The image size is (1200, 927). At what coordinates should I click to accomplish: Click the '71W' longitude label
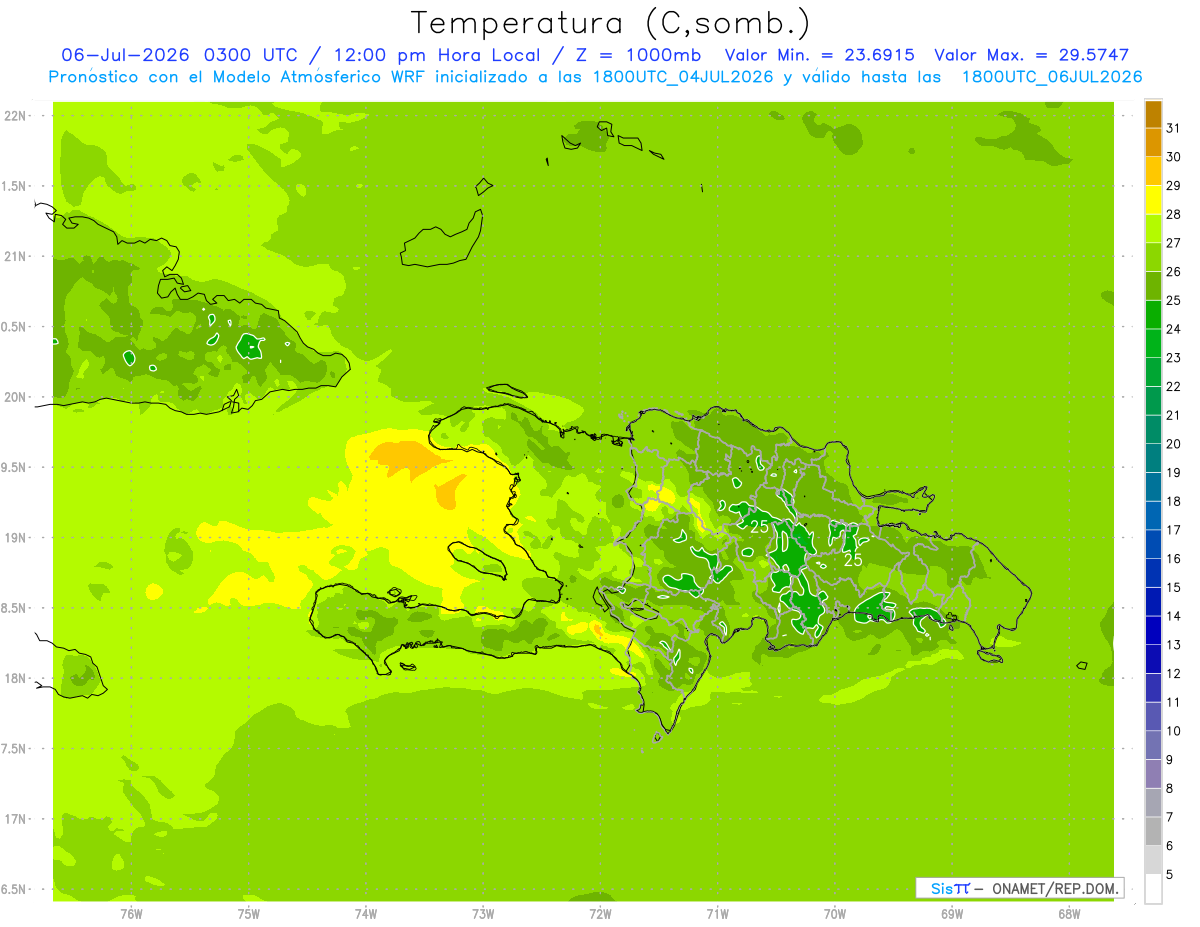point(717,914)
